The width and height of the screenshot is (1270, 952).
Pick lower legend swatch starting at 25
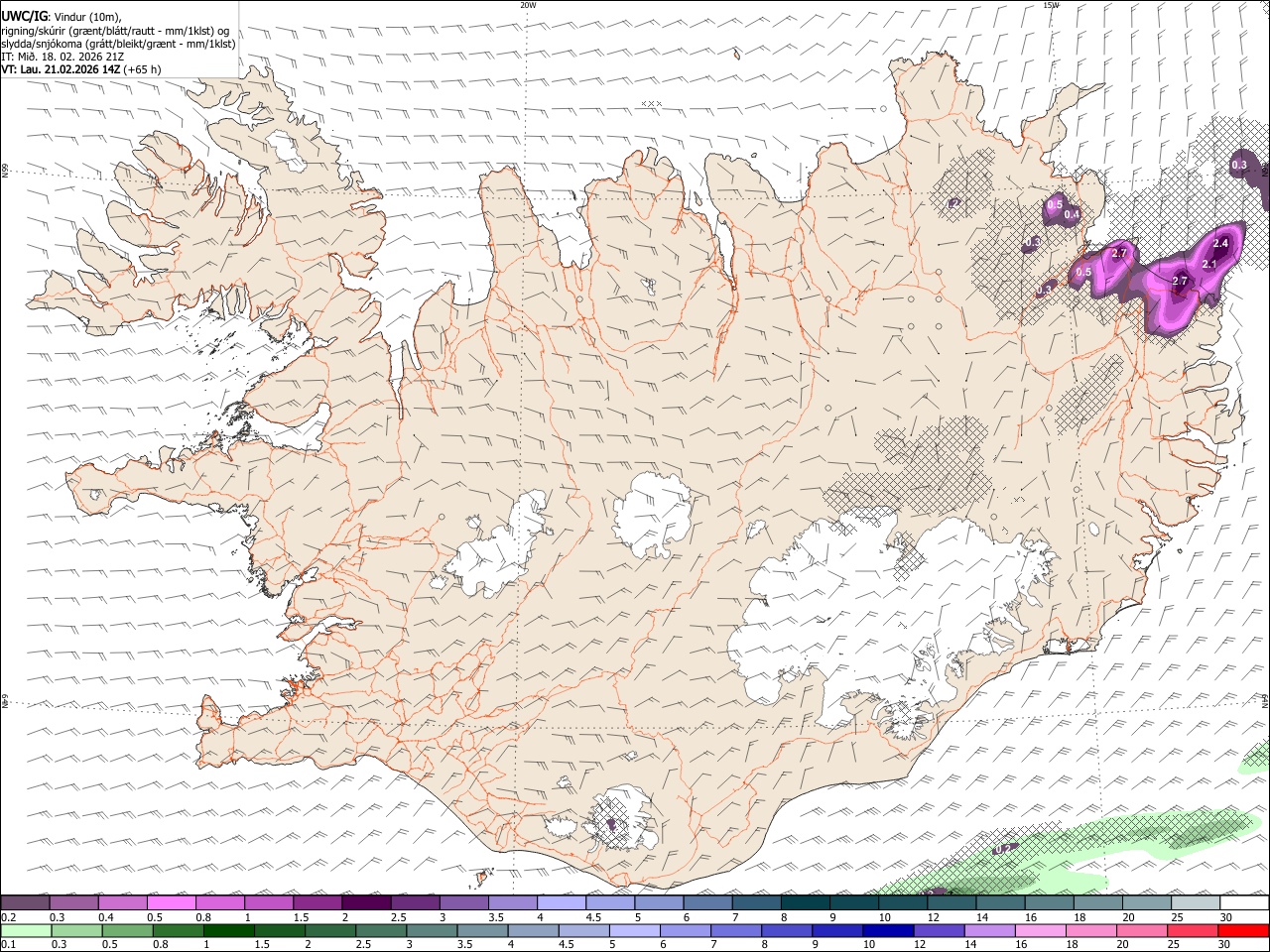pyautogui.click(x=1194, y=930)
